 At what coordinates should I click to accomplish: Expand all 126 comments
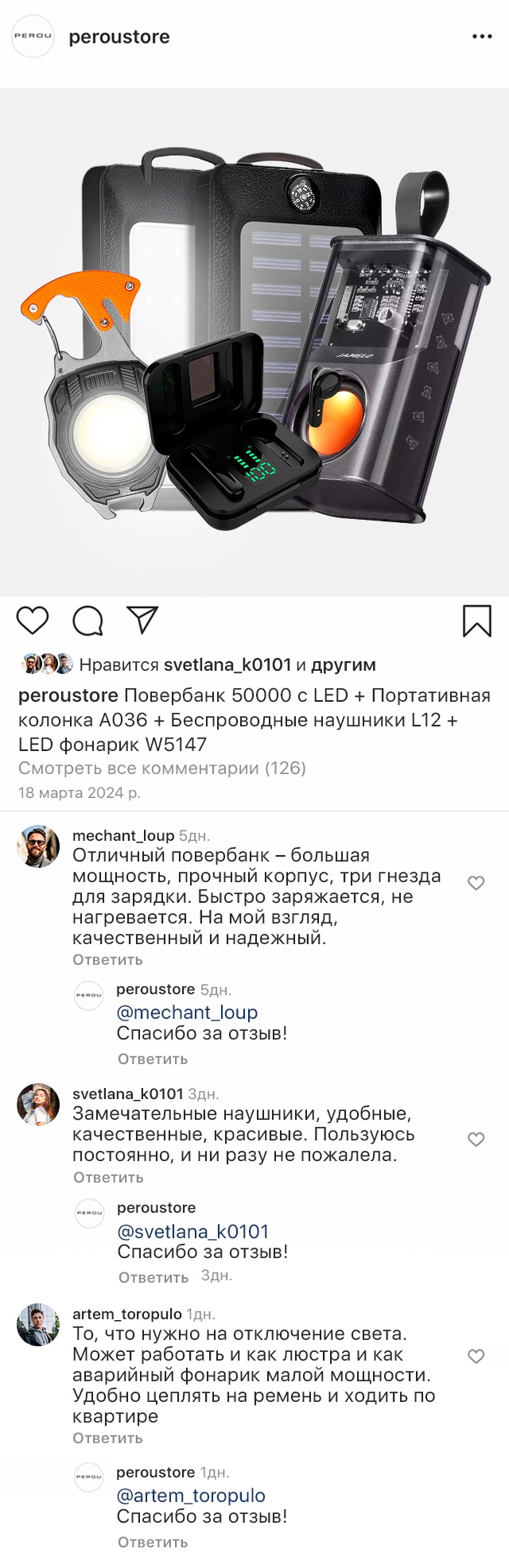point(162,769)
